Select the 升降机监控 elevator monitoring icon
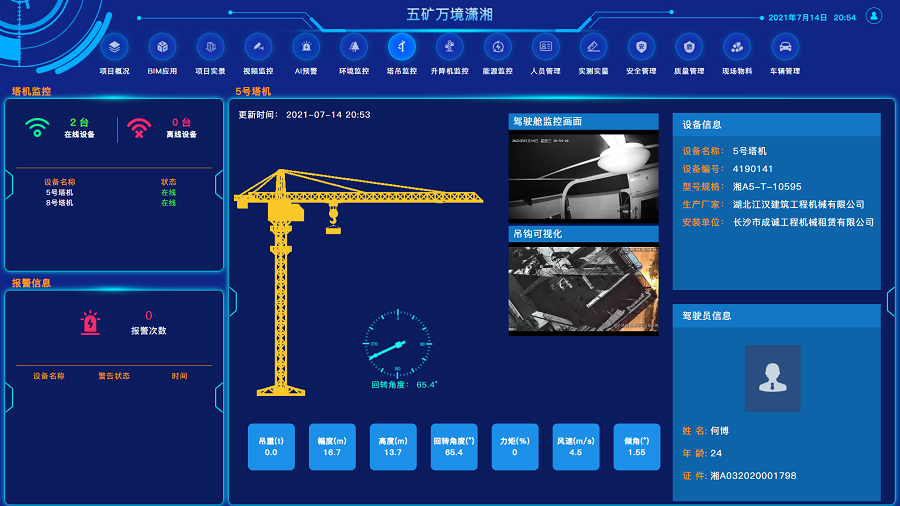 449,47
